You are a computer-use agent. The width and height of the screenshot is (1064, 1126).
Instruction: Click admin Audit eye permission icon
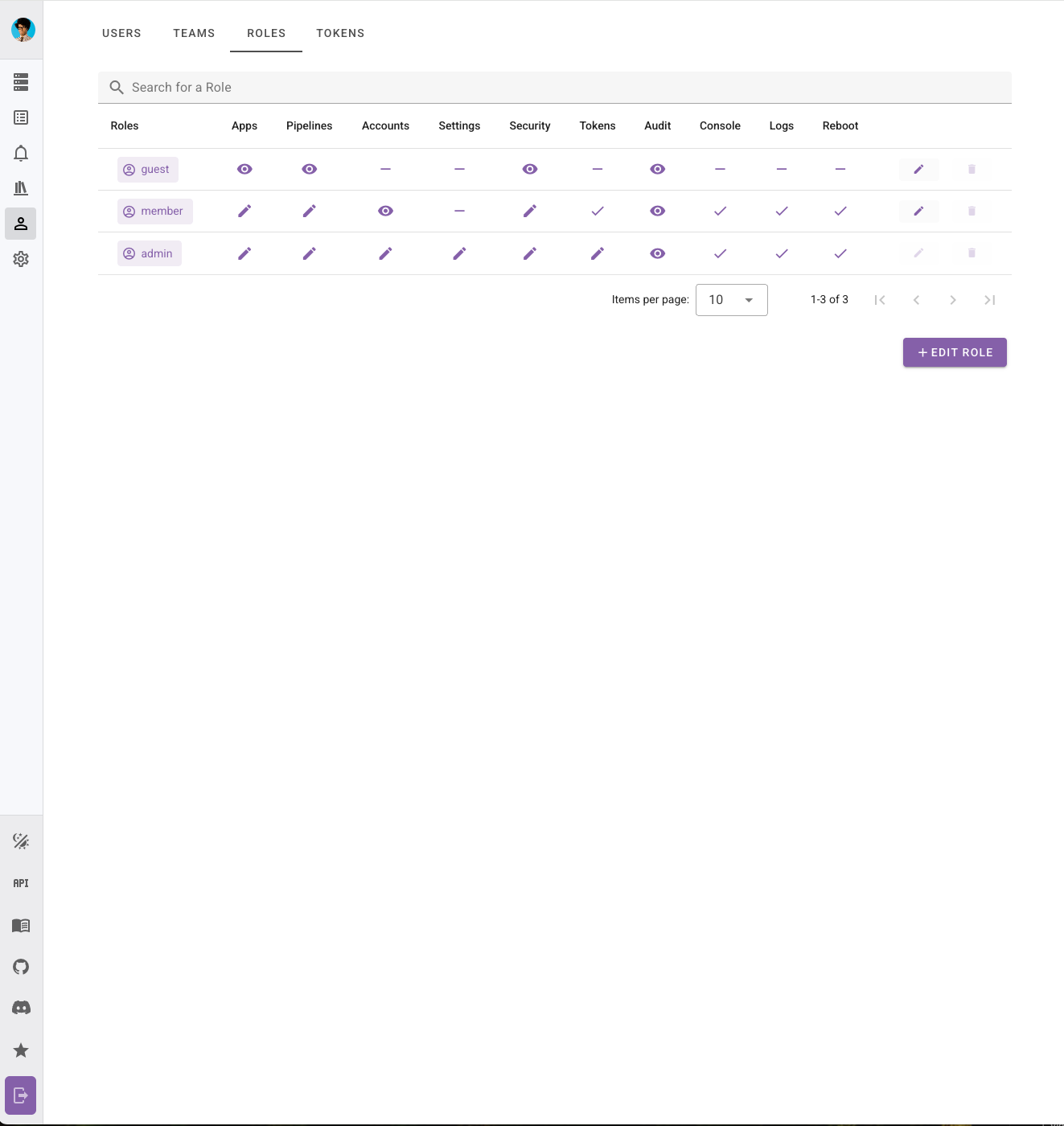tap(657, 254)
